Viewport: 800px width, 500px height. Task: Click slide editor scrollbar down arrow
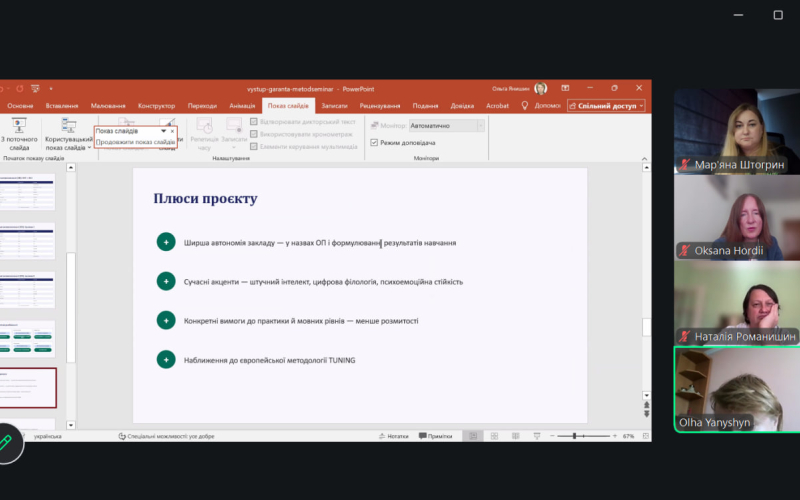[x=646, y=395]
